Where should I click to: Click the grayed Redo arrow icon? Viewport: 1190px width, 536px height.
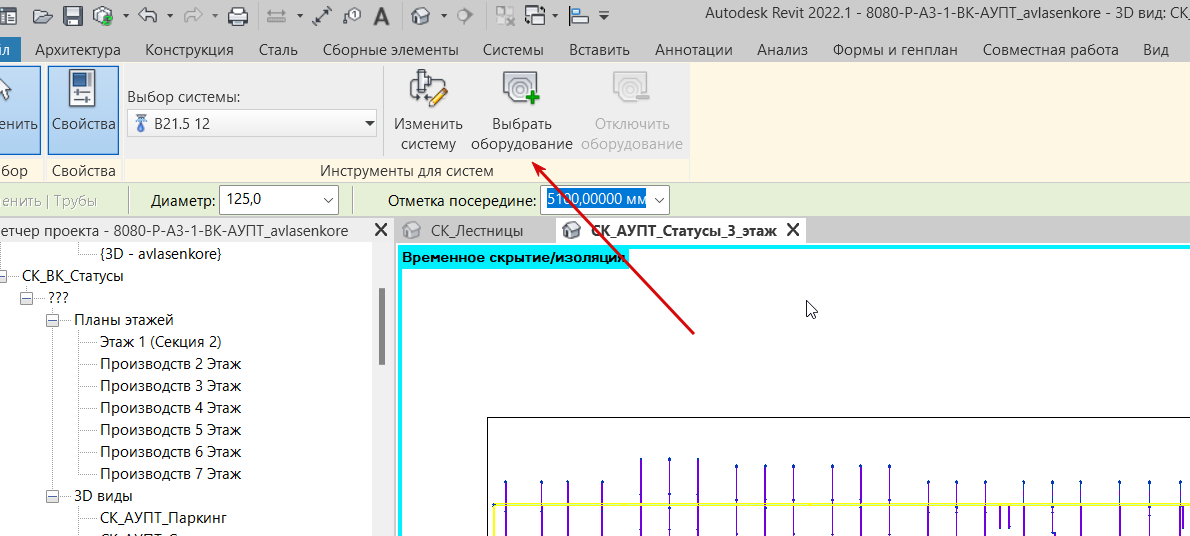coord(194,14)
